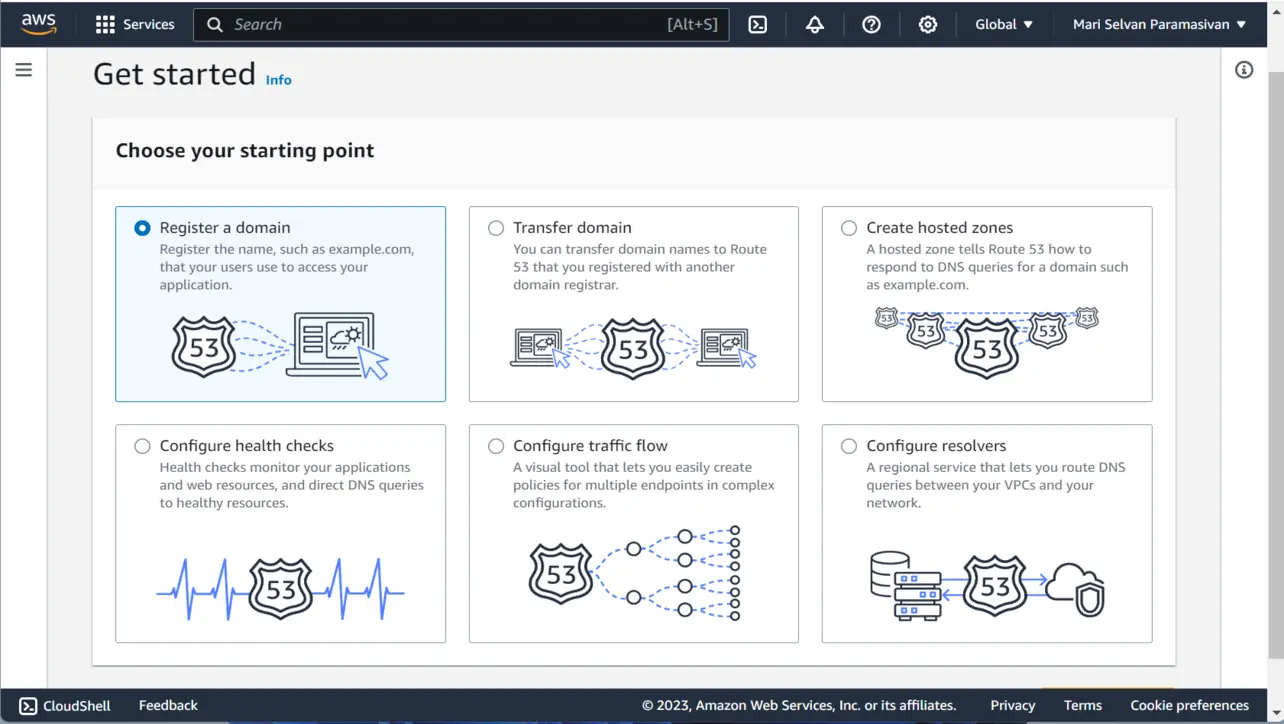The image size is (1284, 724).
Task: Click the traffic flow tree illustration
Action: [634, 574]
